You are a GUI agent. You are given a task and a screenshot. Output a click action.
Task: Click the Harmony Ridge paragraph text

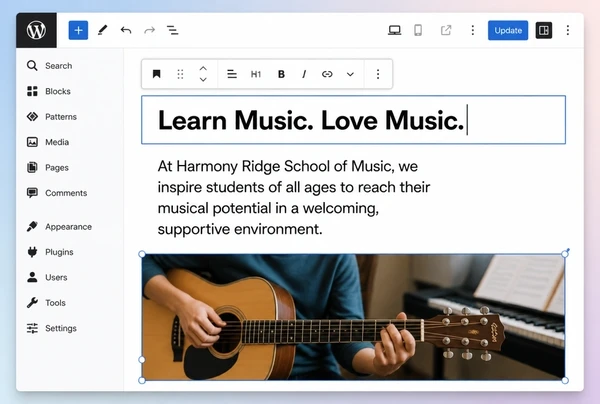tap(294, 198)
